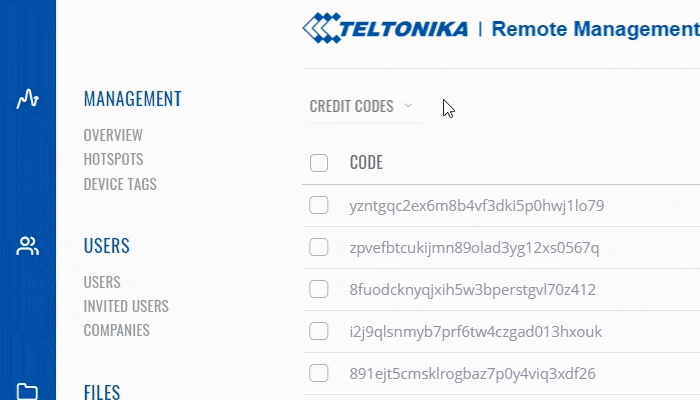Viewport: 700px width, 400px height.
Task: Mark checkbox for code 891ejt5cmsklrogbaz7p0y4viq3xdf26
Action: (x=319, y=373)
